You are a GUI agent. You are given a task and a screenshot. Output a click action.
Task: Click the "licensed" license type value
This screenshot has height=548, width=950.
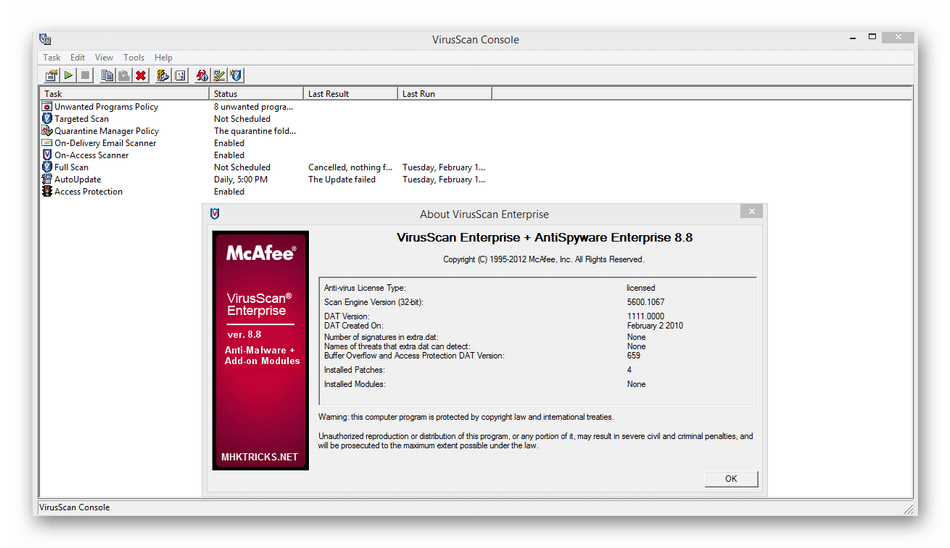click(x=641, y=288)
